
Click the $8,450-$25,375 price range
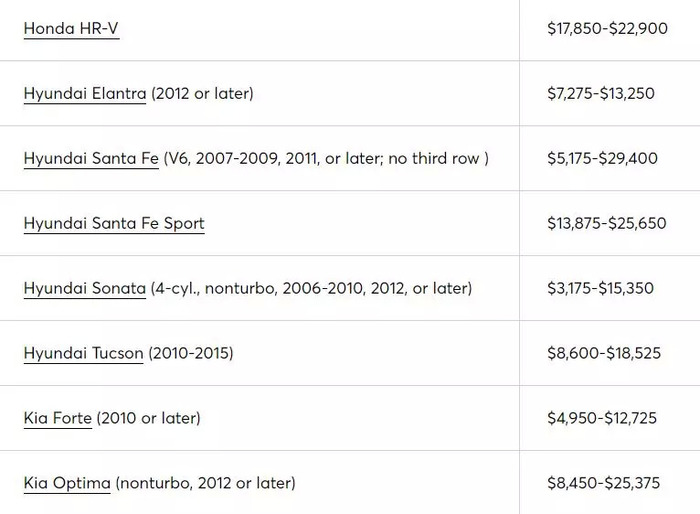(604, 483)
